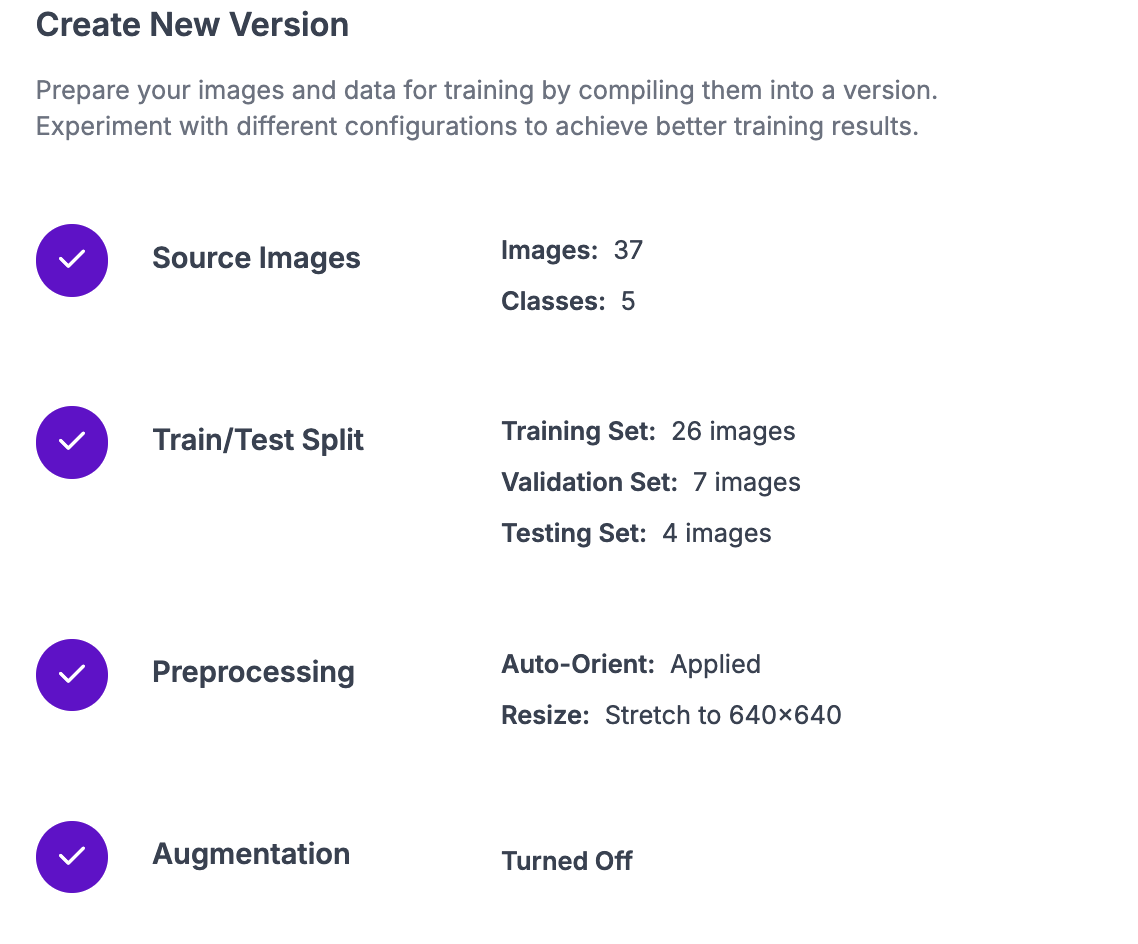Click the 'Experiment with different configurations' sentence
This screenshot has height=944, width=1138.
(477, 128)
